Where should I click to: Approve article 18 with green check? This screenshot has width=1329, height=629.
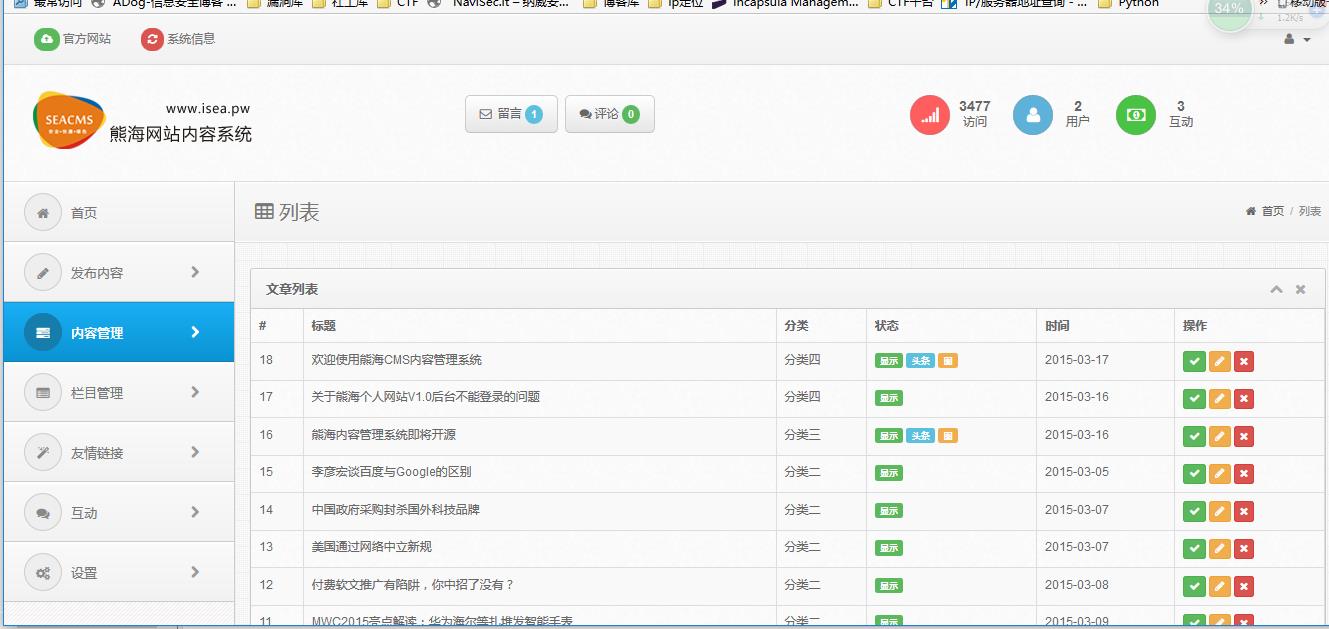pos(1194,362)
